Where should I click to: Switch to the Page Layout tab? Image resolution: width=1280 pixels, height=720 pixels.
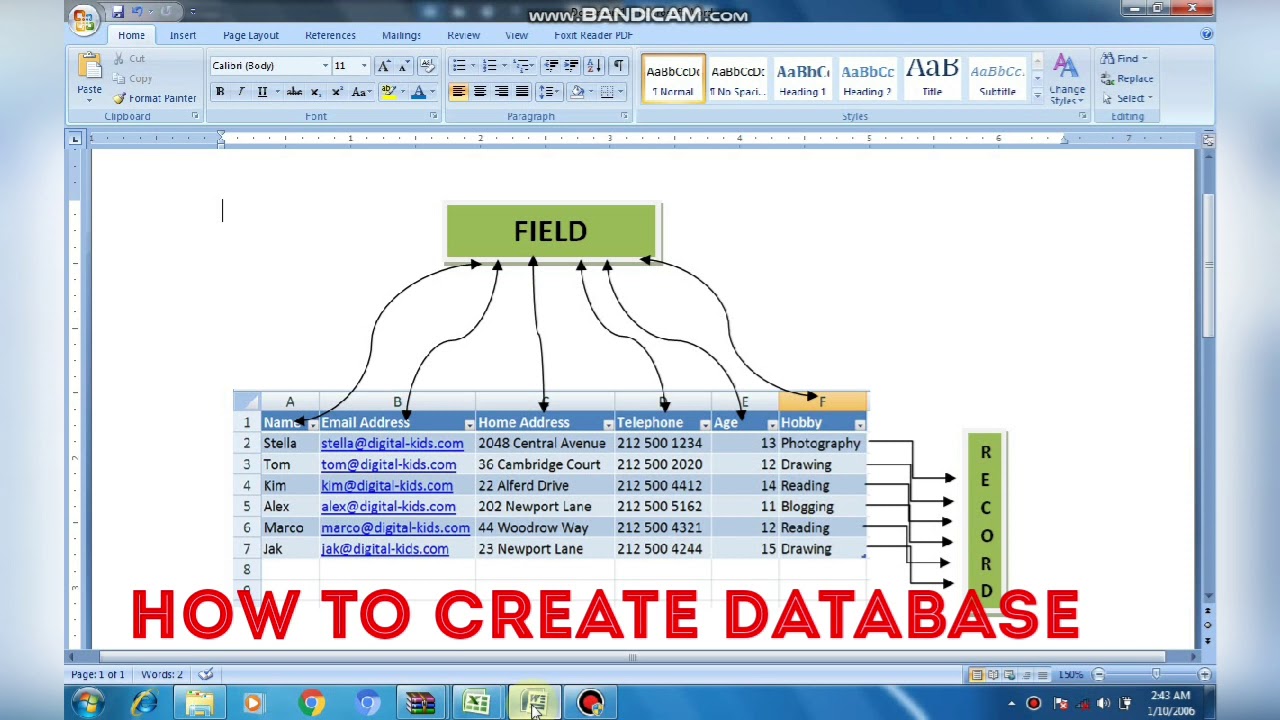coord(251,35)
